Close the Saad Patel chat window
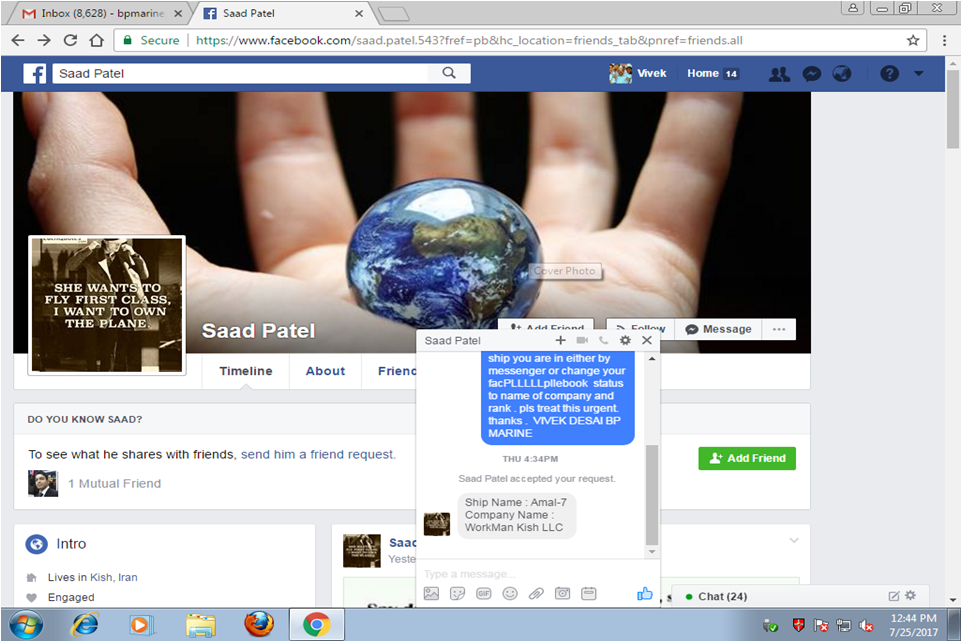Viewport: 962px width, 642px height. [x=647, y=340]
